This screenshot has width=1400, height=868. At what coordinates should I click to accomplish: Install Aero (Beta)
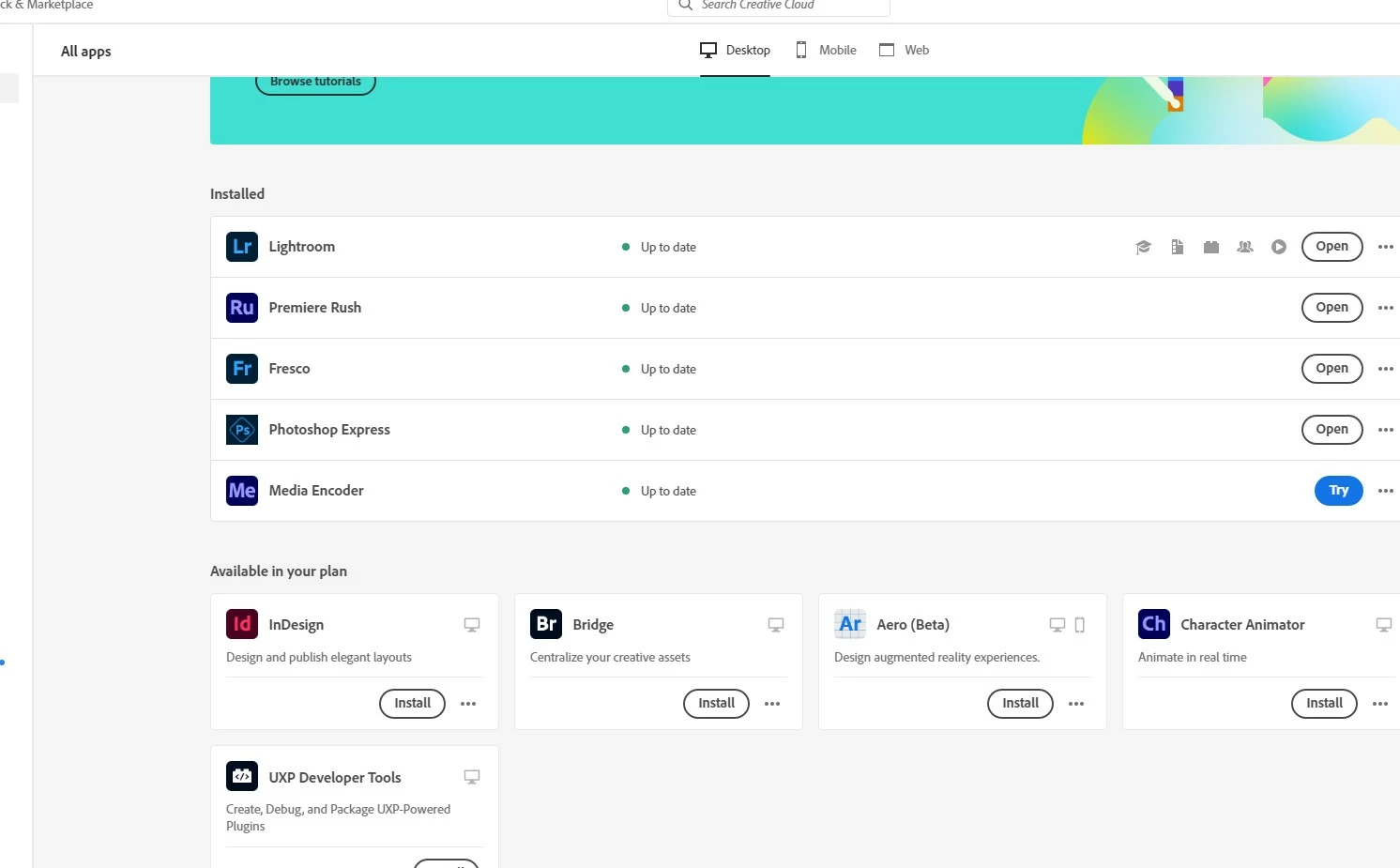click(1020, 704)
